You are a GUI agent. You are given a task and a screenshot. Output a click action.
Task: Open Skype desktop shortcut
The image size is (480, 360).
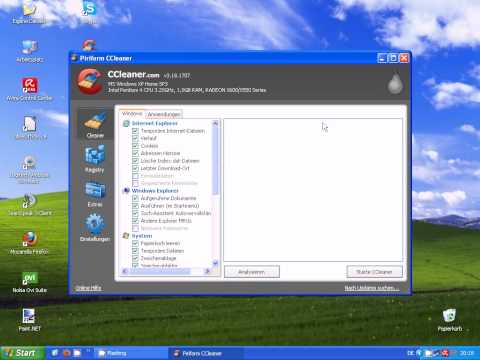click(x=89, y=13)
